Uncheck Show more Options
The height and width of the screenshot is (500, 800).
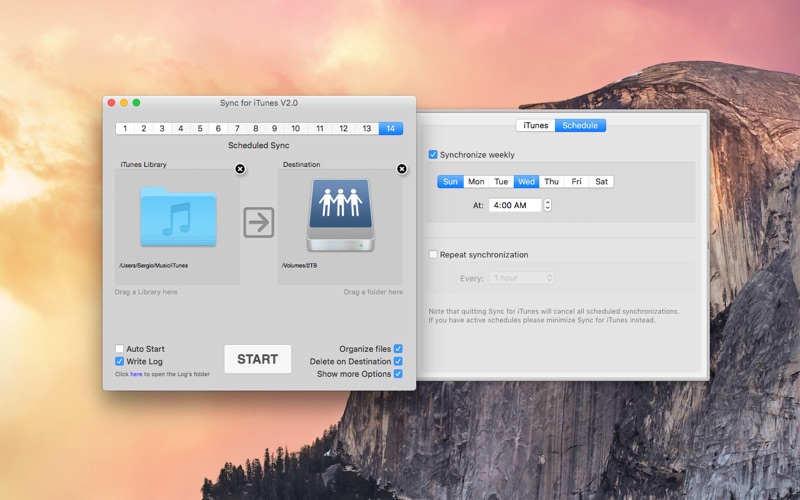[x=398, y=374]
